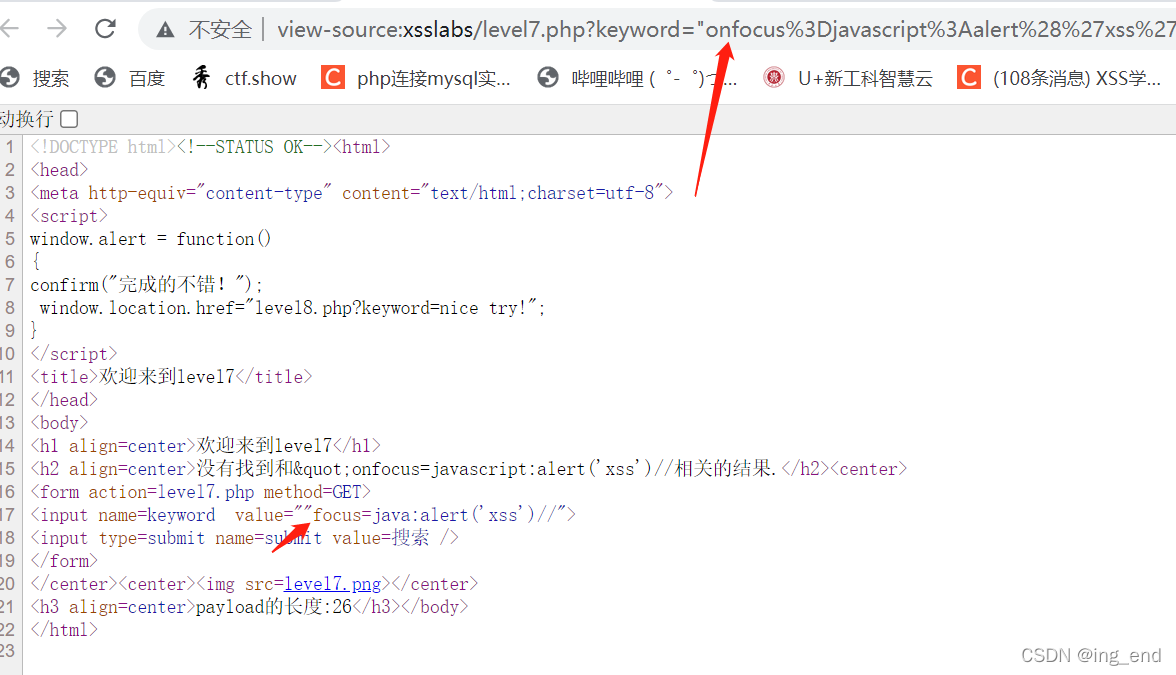Click the h1 line 欢迎来到level7
Screen dimensions: 1176x675
pos(206,446)
